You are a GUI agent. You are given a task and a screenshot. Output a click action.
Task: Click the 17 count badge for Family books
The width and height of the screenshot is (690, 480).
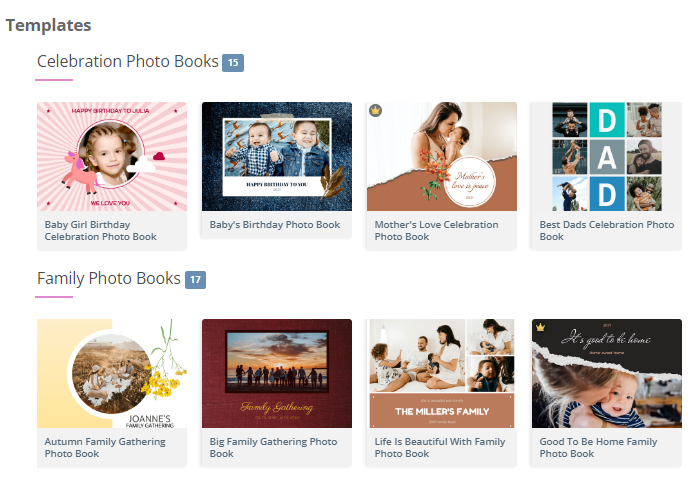(x=195, y=280)
